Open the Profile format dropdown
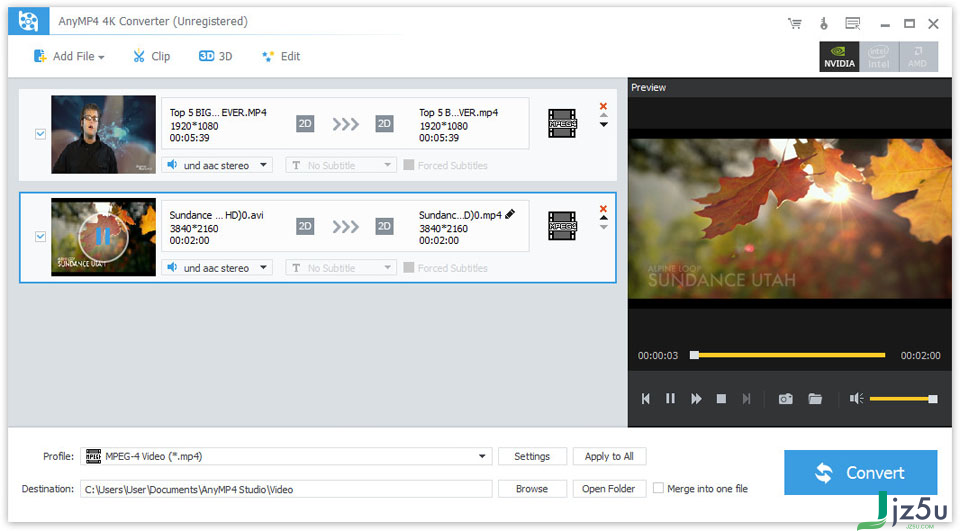Screen dimensions: 960x531 [x=286, y=456]
